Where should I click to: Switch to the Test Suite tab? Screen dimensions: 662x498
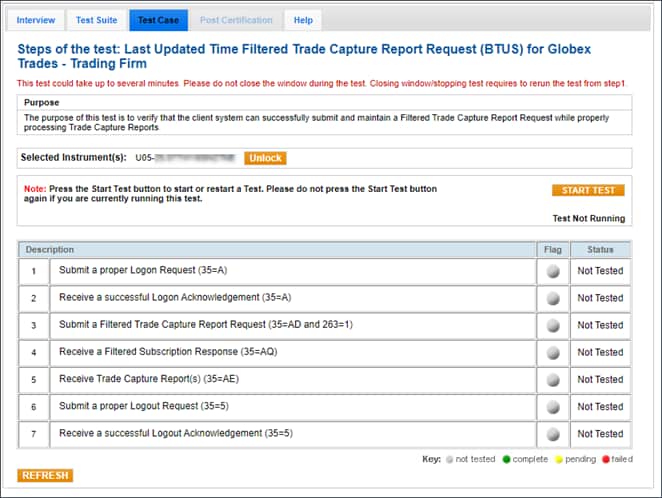[x=96, y=20]
